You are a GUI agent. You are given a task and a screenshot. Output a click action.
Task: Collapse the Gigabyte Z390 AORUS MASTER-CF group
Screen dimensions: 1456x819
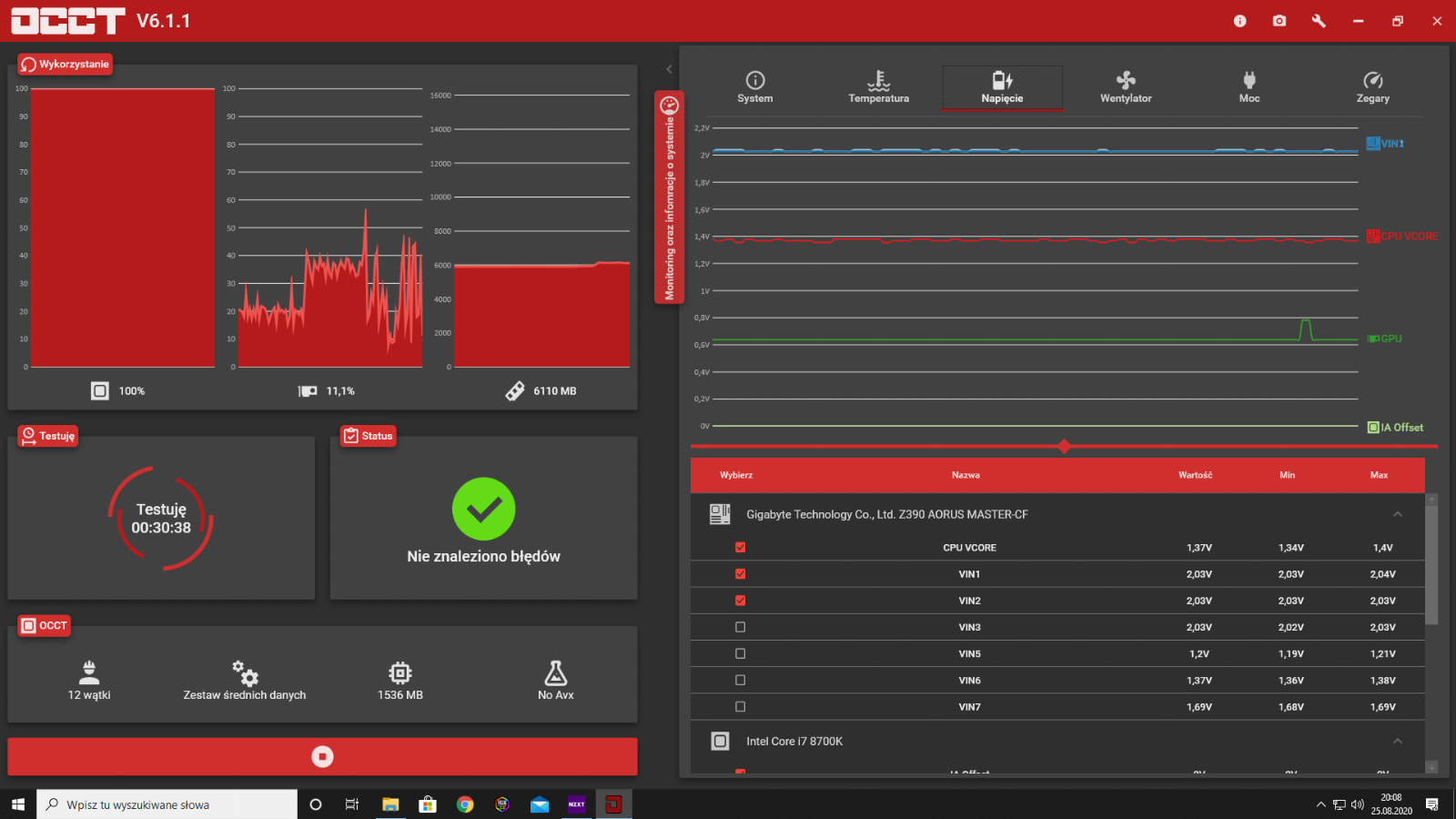click(x=1398, y=514)
